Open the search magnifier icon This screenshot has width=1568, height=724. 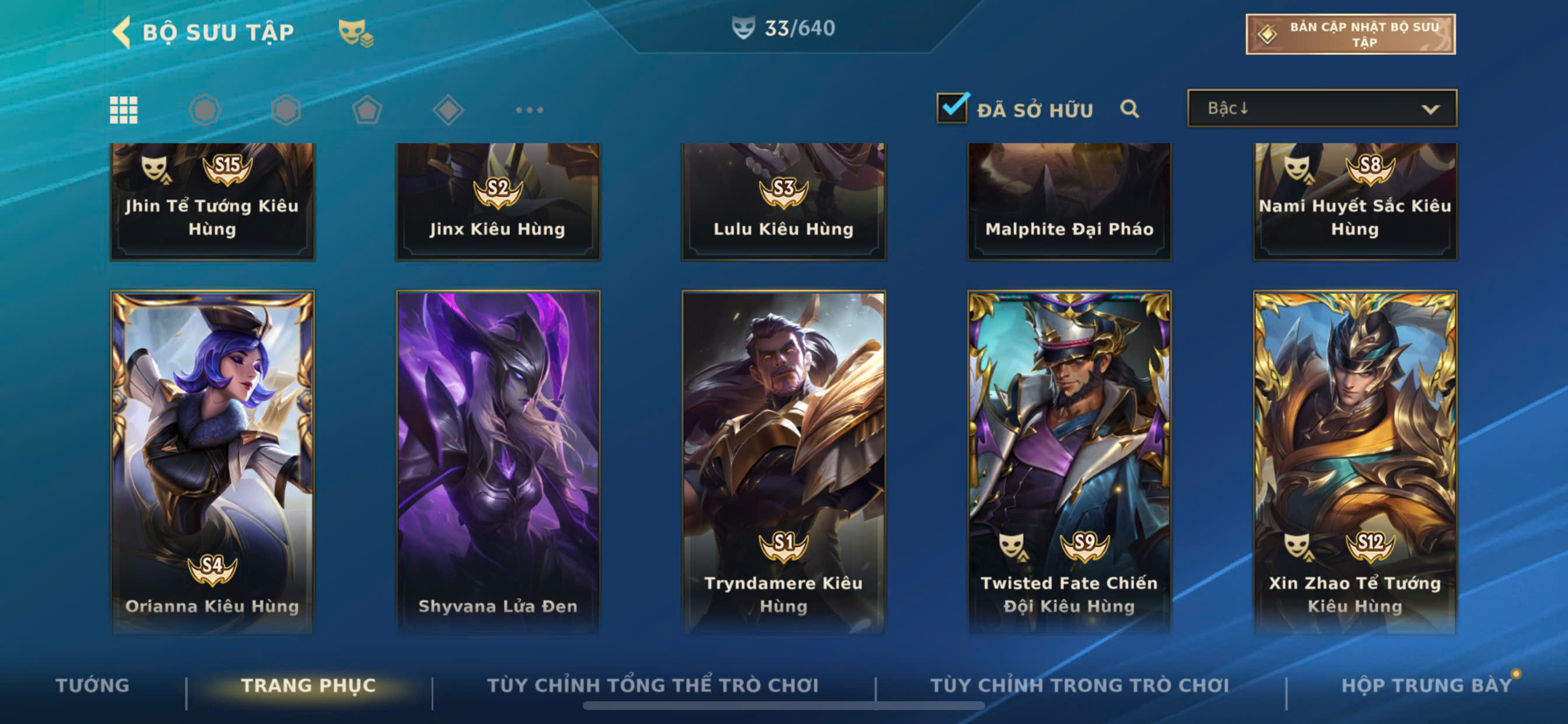tap(1130, 109)
